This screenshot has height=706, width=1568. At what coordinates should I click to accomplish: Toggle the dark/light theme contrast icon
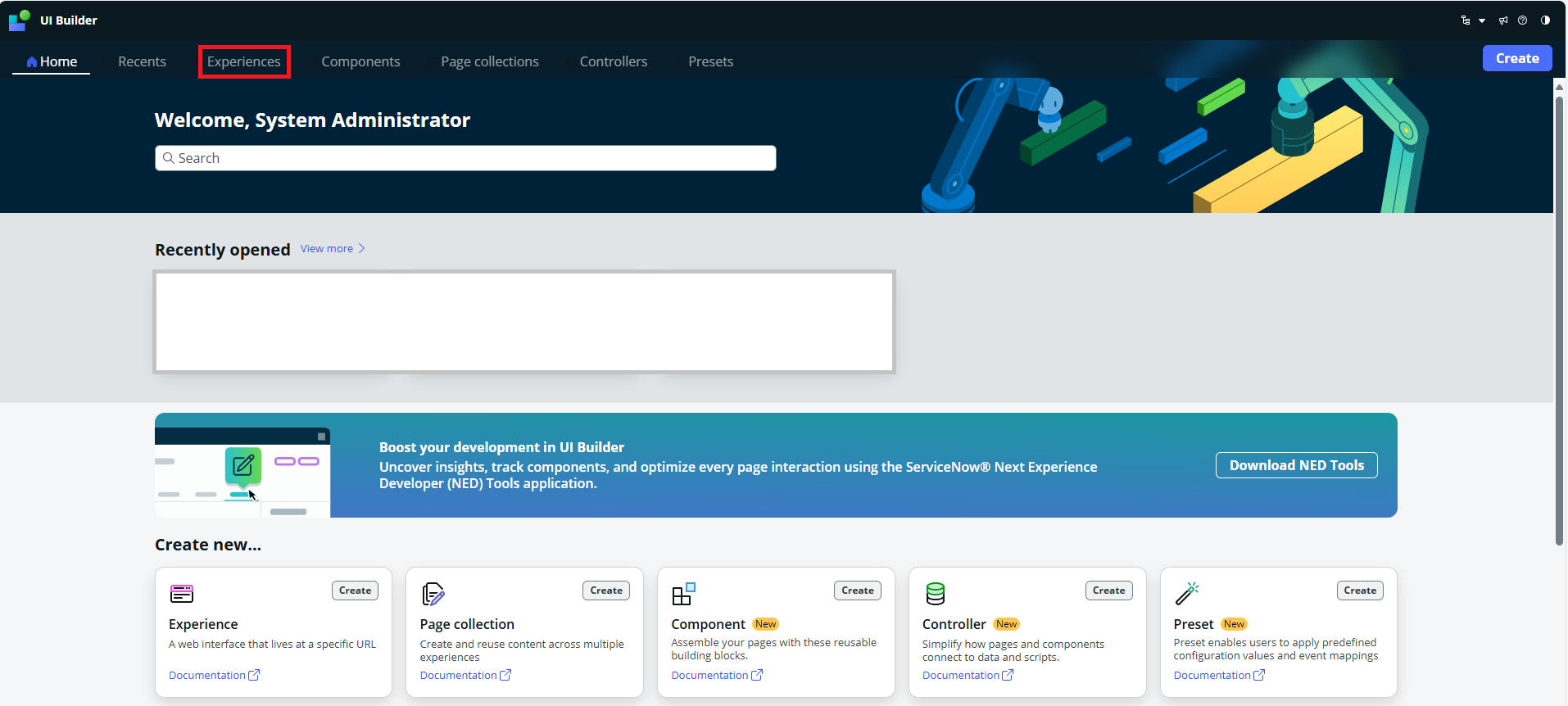(x=1545, y=20)
